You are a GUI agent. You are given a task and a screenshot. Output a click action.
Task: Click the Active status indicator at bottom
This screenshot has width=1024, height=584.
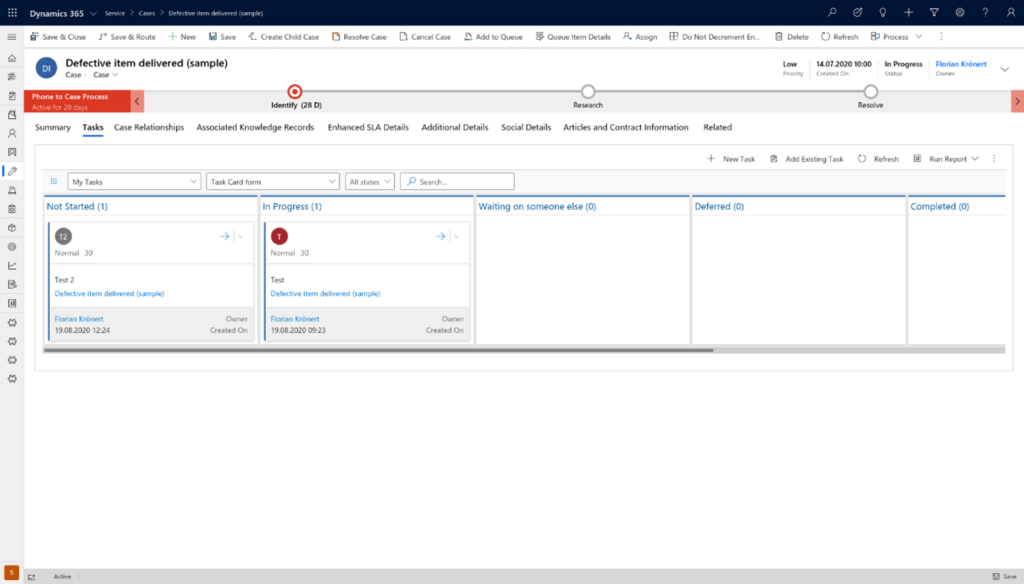pyautogui.click(x=62, y=576)
